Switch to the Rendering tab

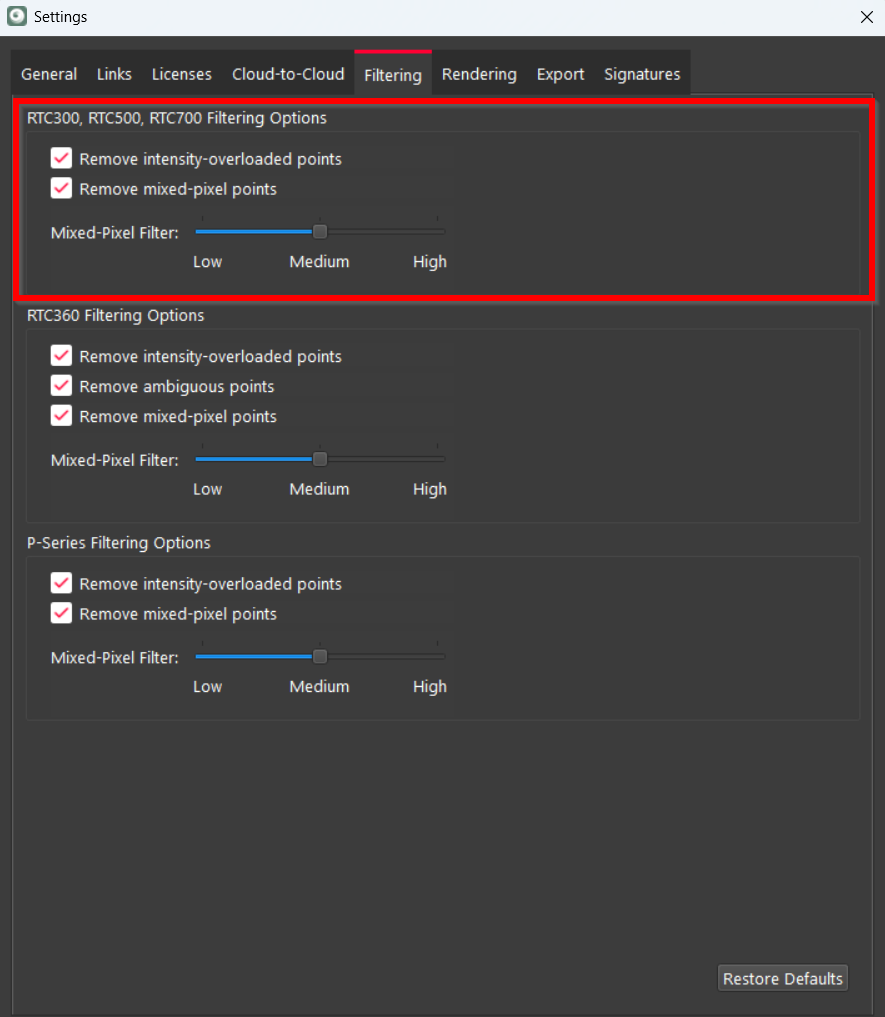(x=479, y=74)
